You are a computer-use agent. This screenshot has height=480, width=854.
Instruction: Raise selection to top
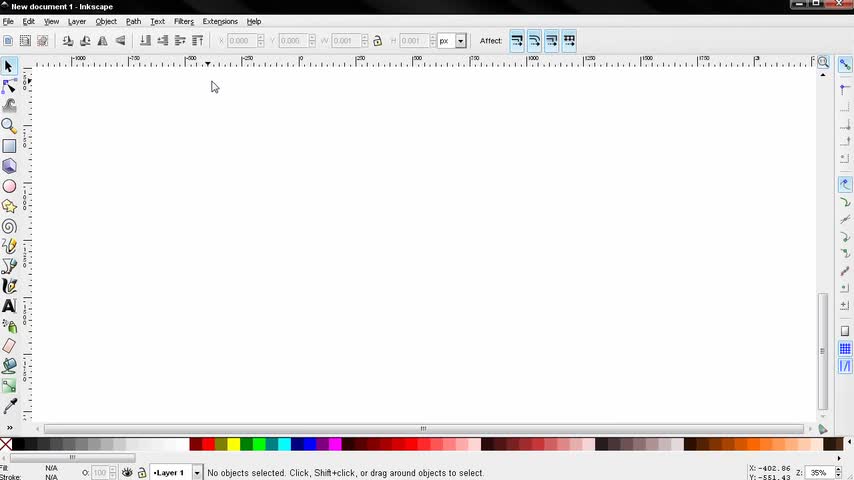pyautogui.click(x=198, y=41)
